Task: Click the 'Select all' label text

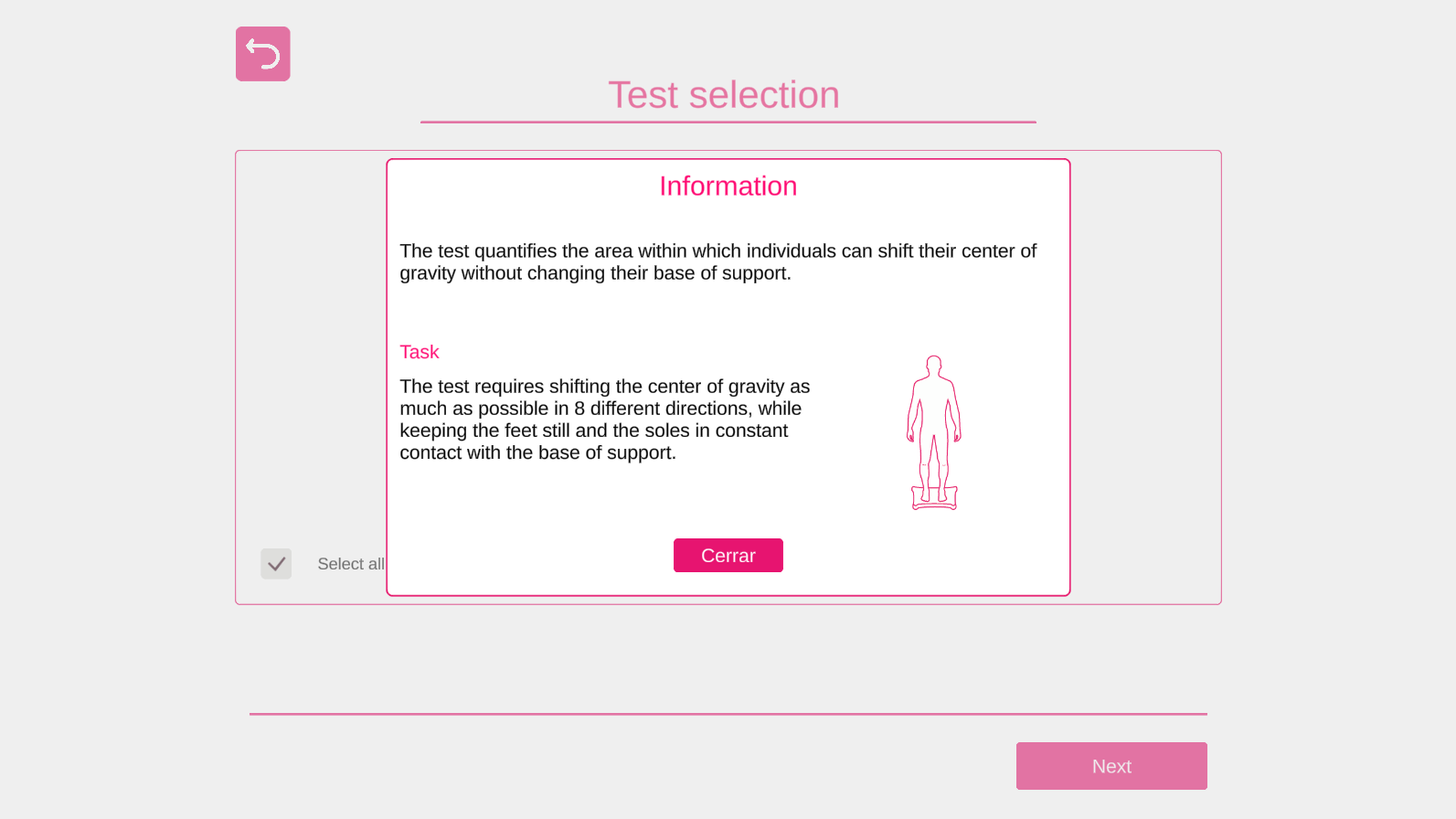Action: (350, 564)
